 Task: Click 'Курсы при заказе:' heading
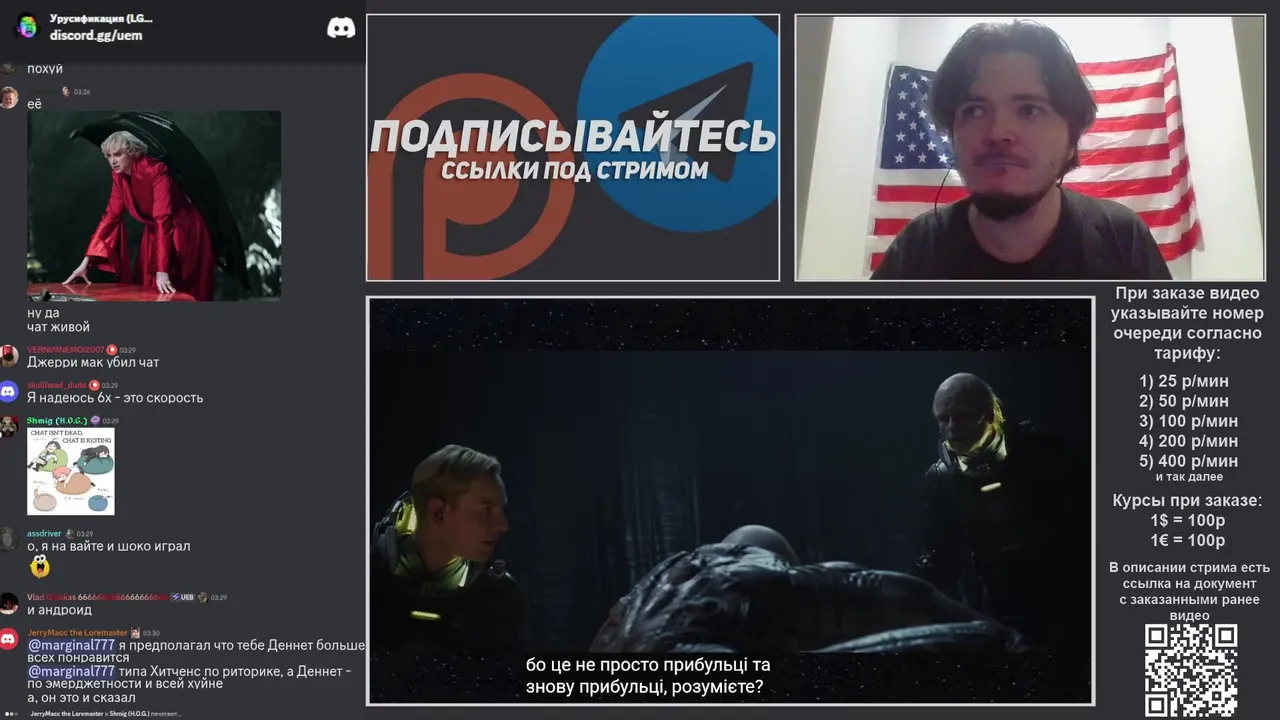tap(1188, 500)
